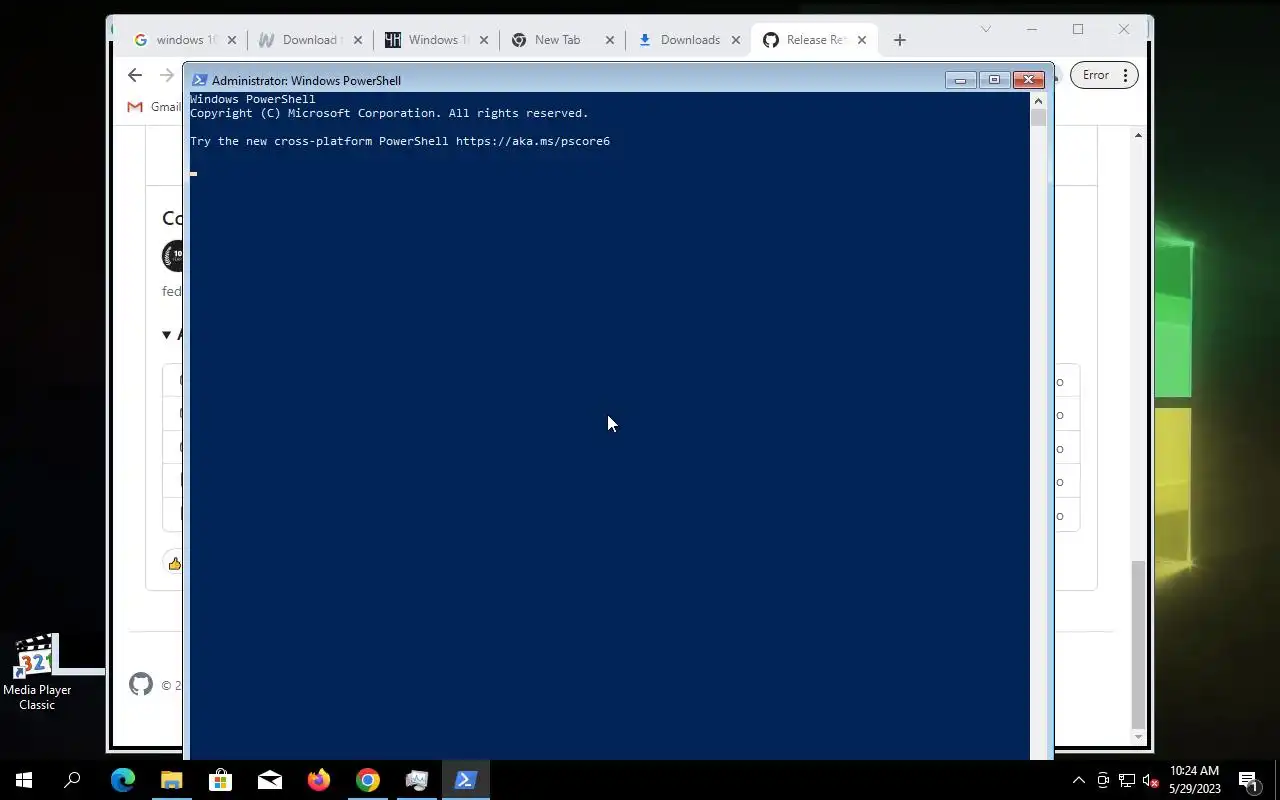Image resolution: width=1280 pixels, height=800 pixels.
Task: Open Chrome tab search dropdown
Action: [986, 29]
